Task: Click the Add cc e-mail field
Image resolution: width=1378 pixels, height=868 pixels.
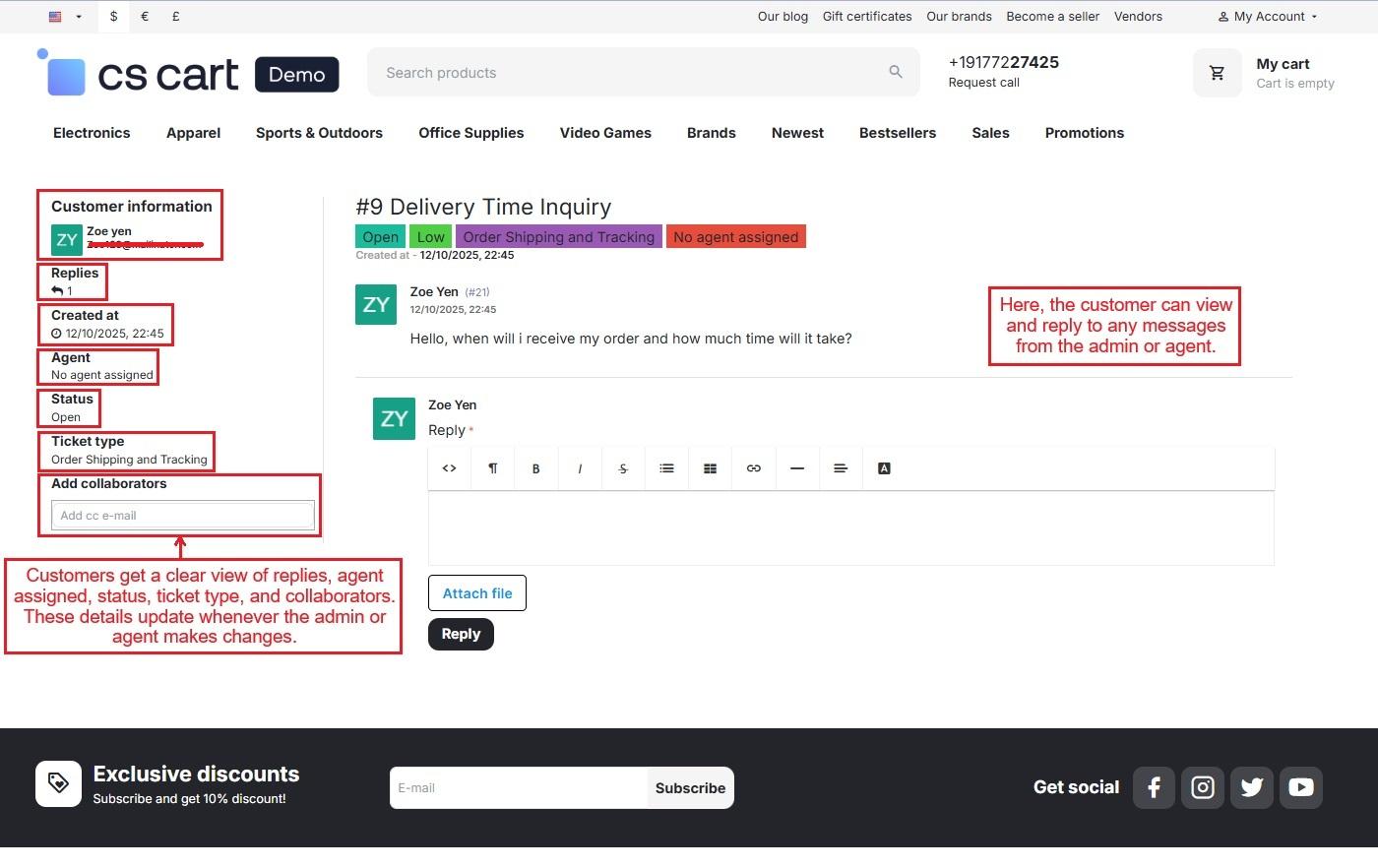Action: pos(182,515)
